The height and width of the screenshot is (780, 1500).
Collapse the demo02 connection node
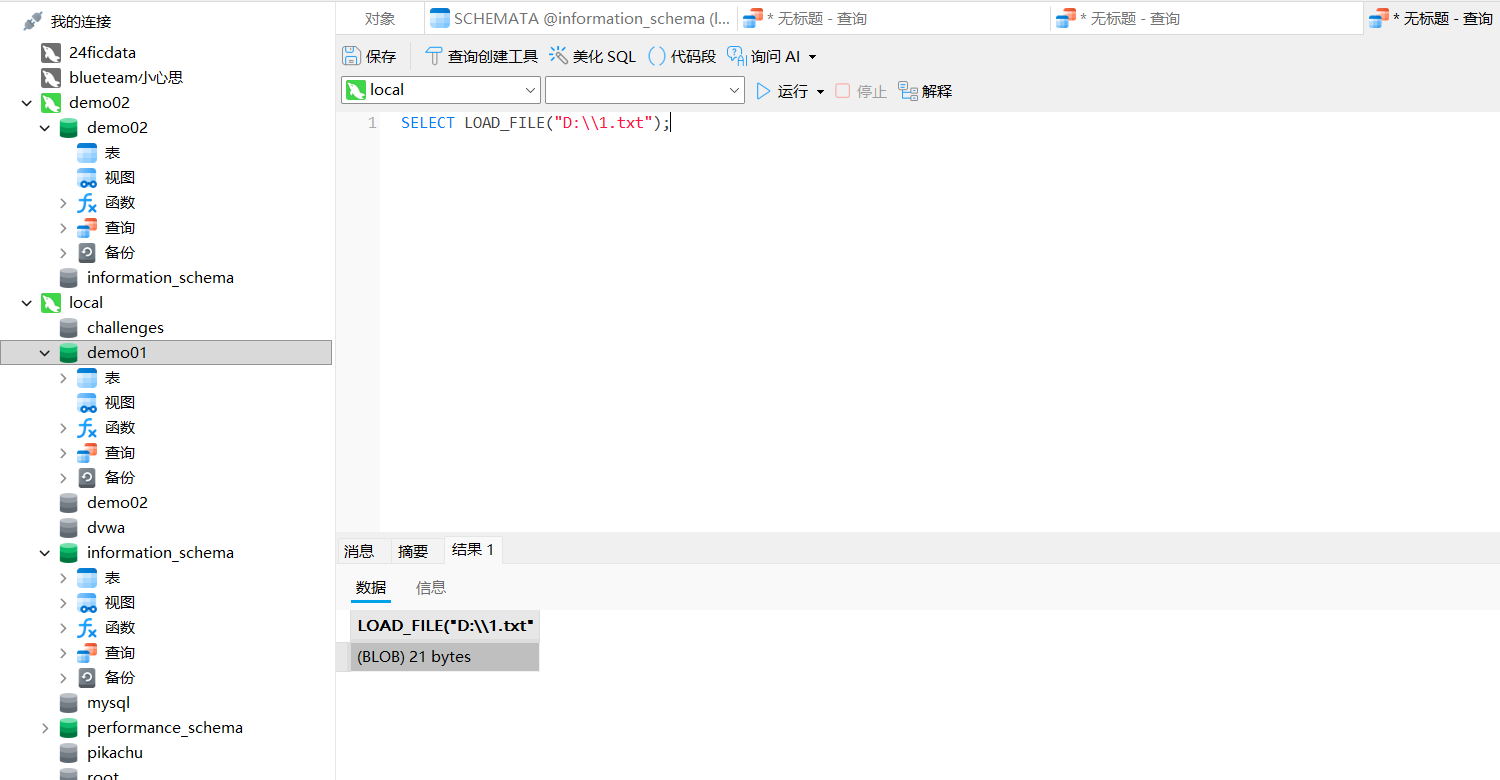26,102
